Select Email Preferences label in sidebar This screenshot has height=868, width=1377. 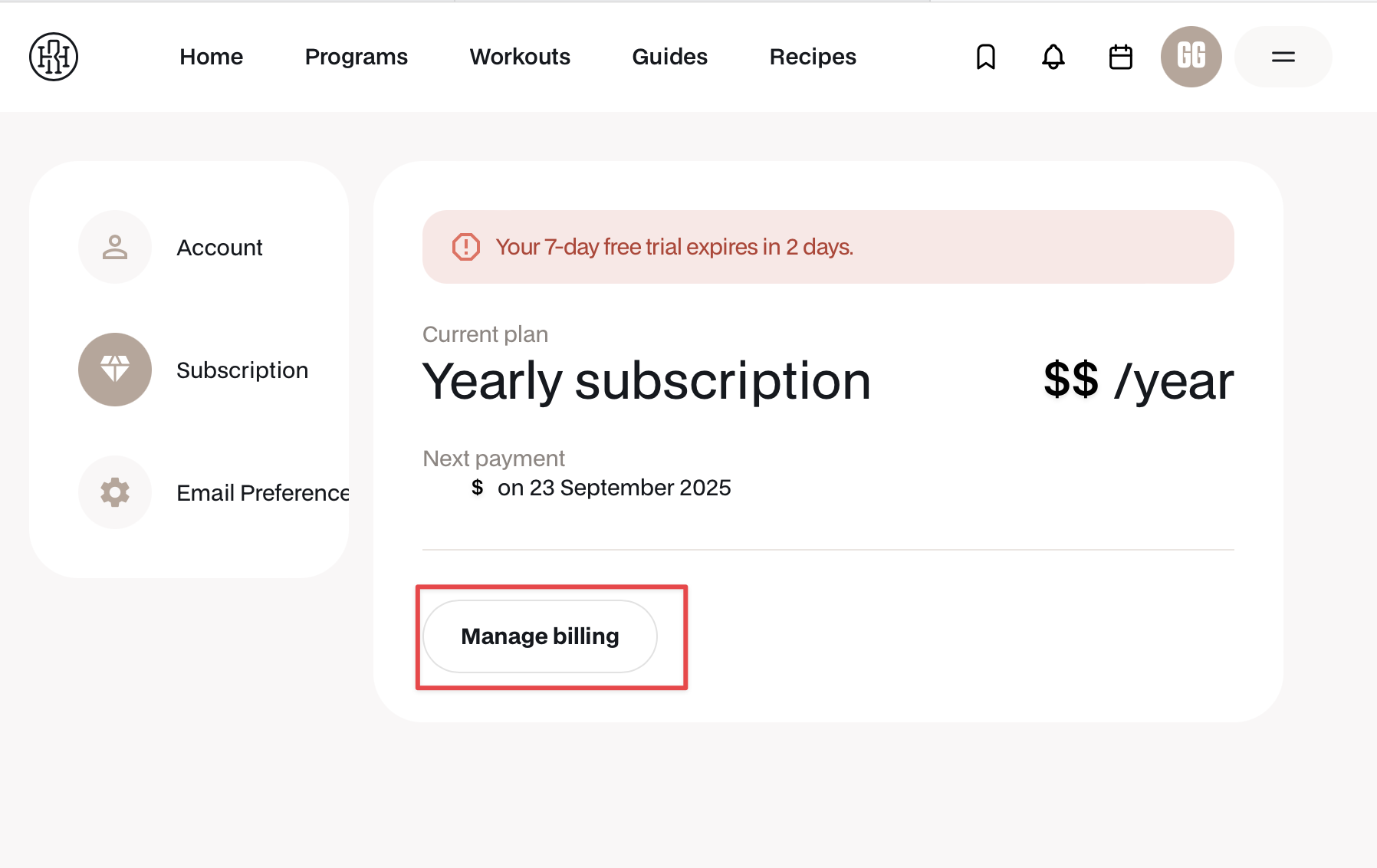click(x=263, y=493)
